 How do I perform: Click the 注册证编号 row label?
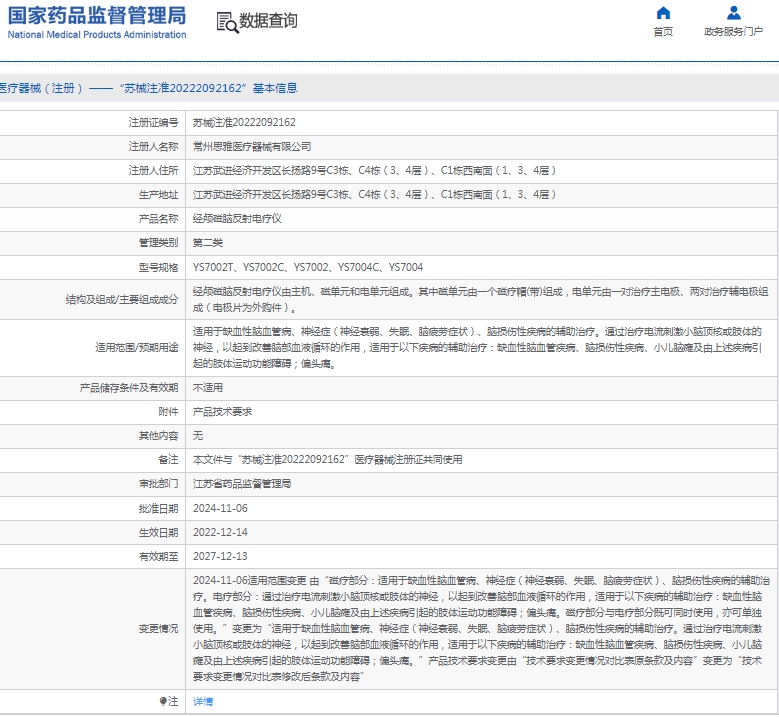[x=153, y=122]
